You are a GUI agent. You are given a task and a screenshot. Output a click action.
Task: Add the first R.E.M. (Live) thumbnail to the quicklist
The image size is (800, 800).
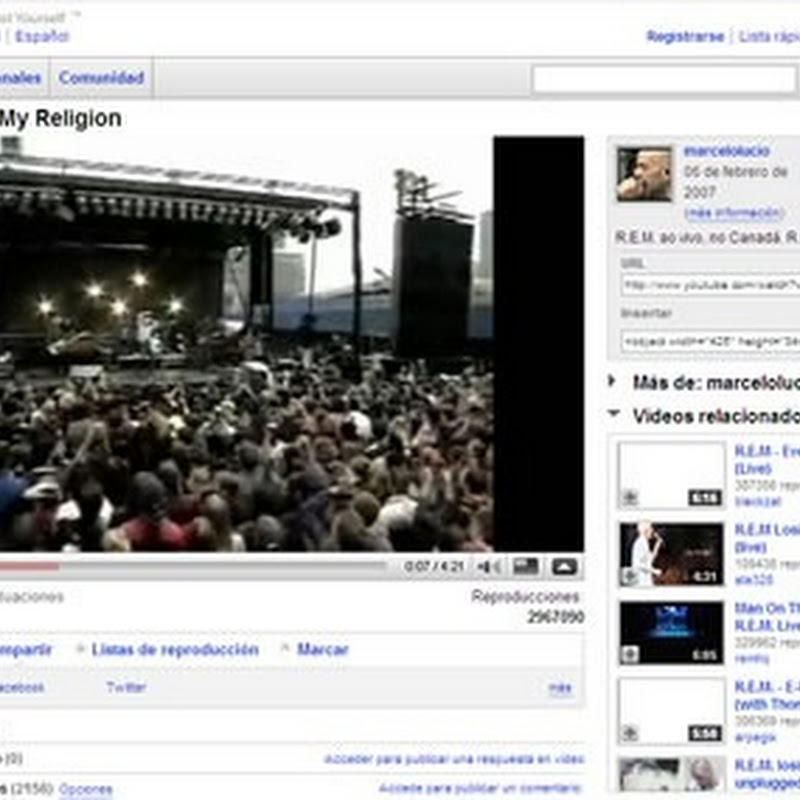(x=630, y=497)
